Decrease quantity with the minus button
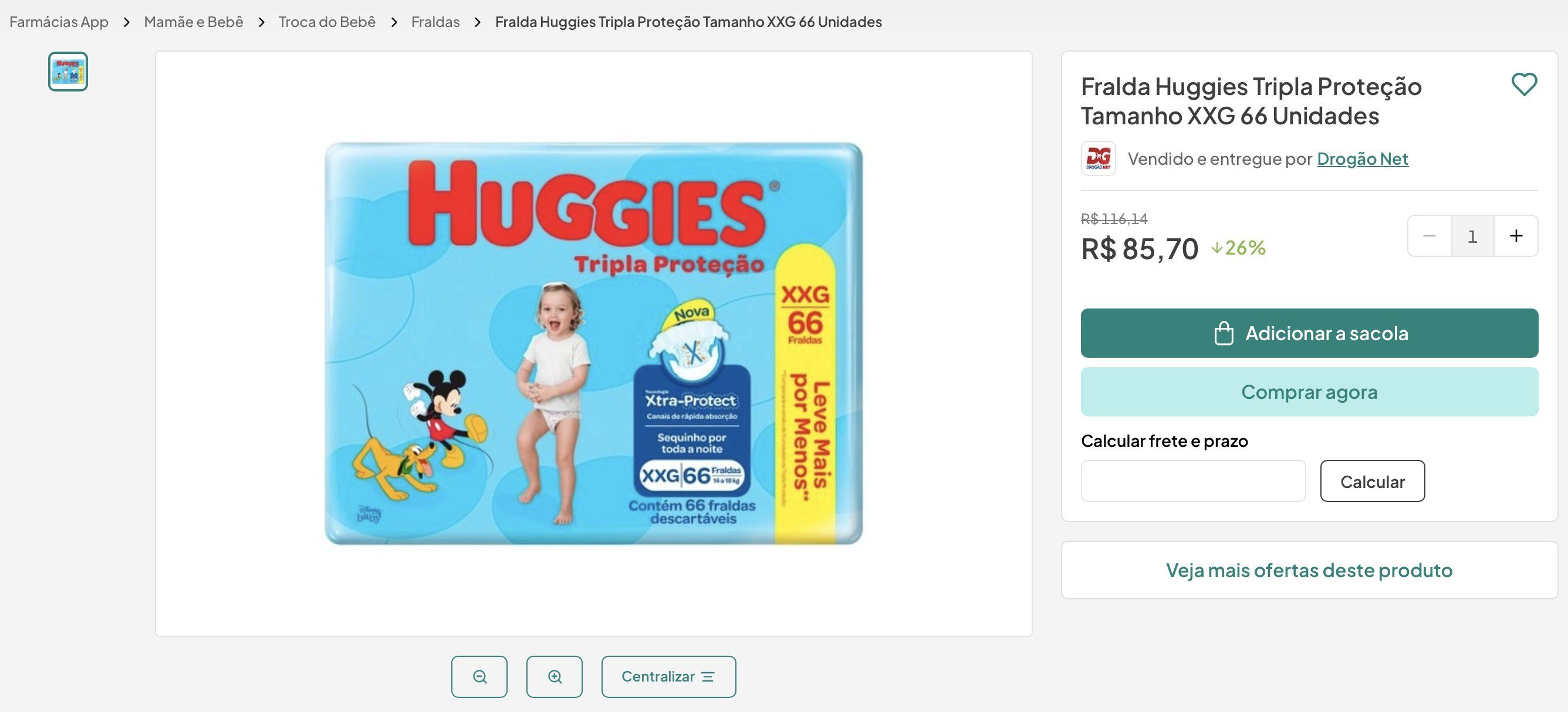The height and width of the screenshot is (712, 1568). pos(1430,236)
